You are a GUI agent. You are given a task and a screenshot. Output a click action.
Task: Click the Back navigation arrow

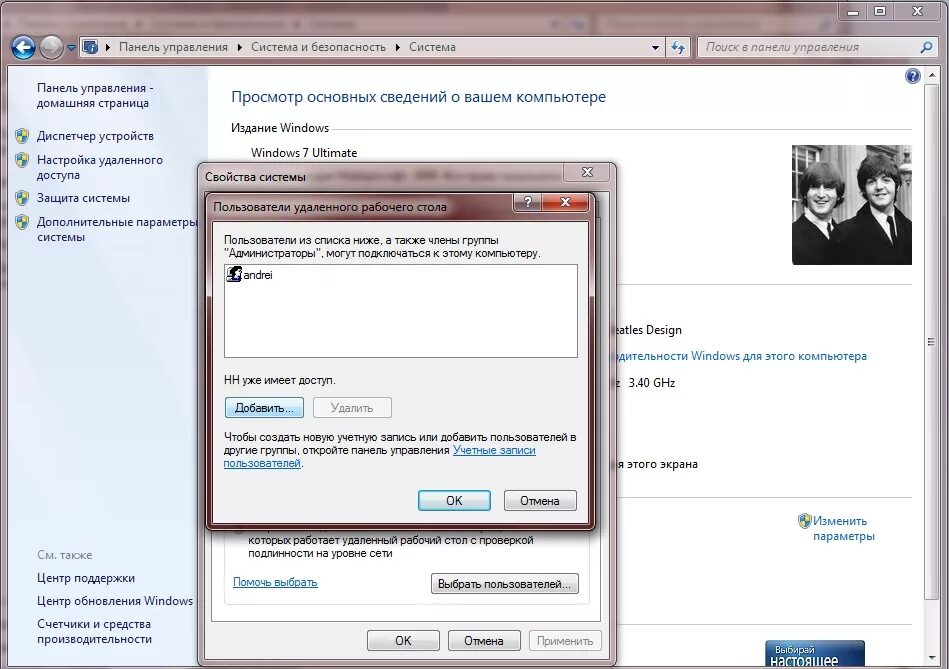pyautogui.click(x=24, y=47)
